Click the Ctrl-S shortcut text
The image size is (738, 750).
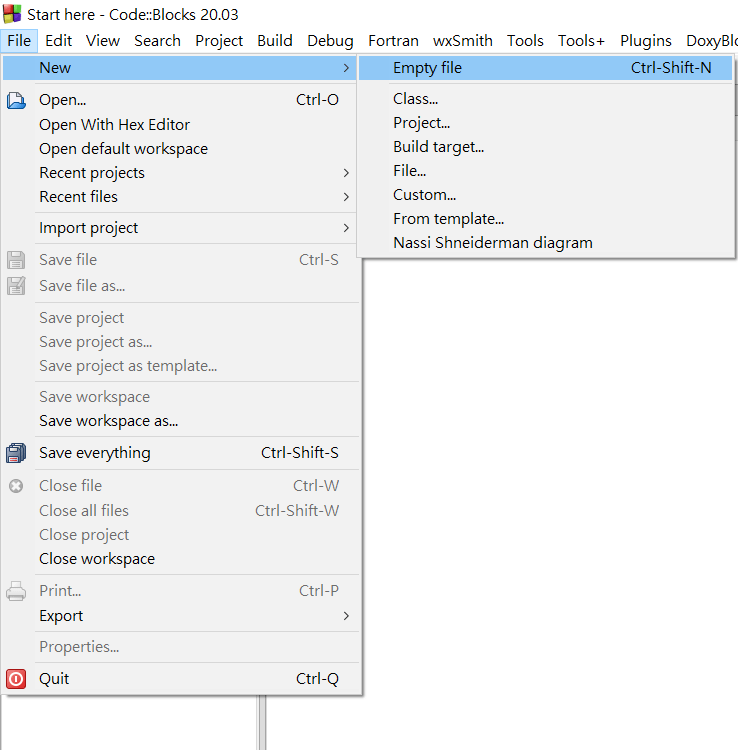coord(319,260)
